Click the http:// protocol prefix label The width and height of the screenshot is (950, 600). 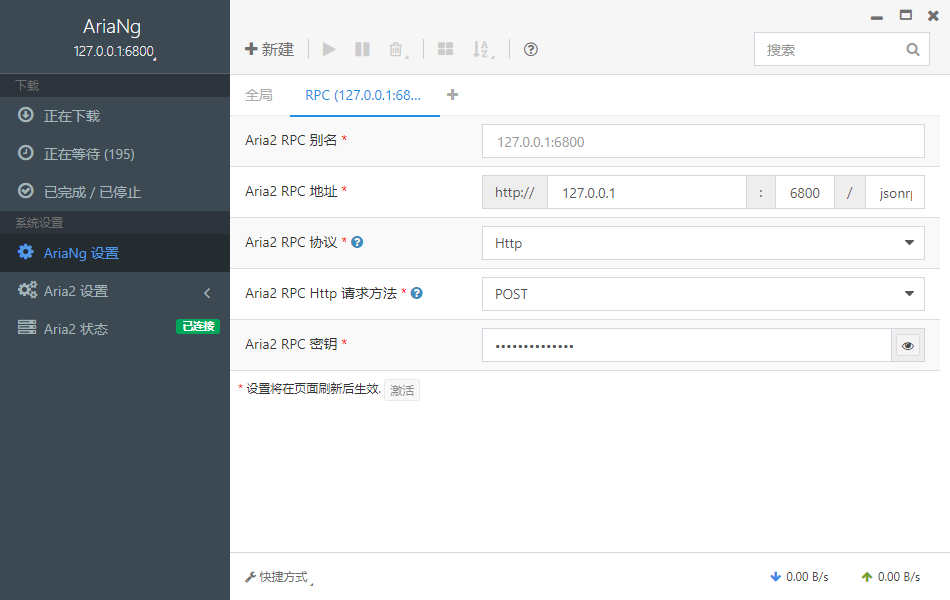515,193
